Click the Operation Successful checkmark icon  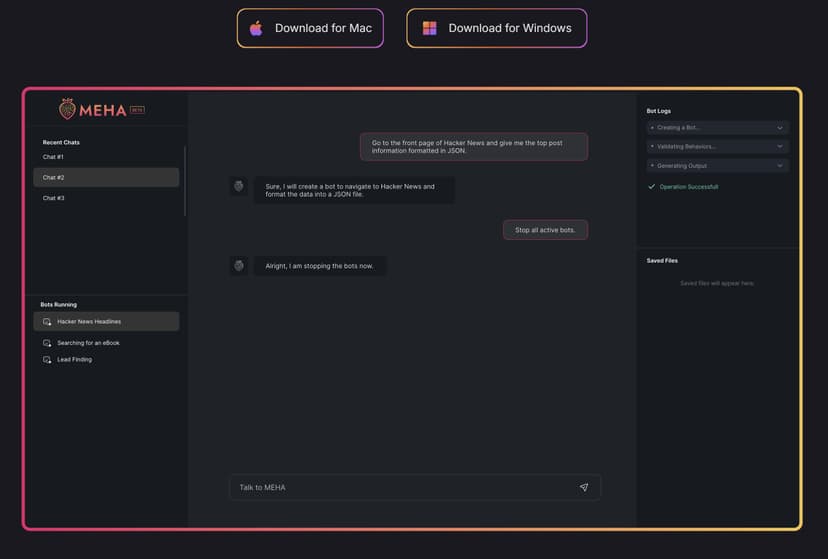tap(652, 186)
